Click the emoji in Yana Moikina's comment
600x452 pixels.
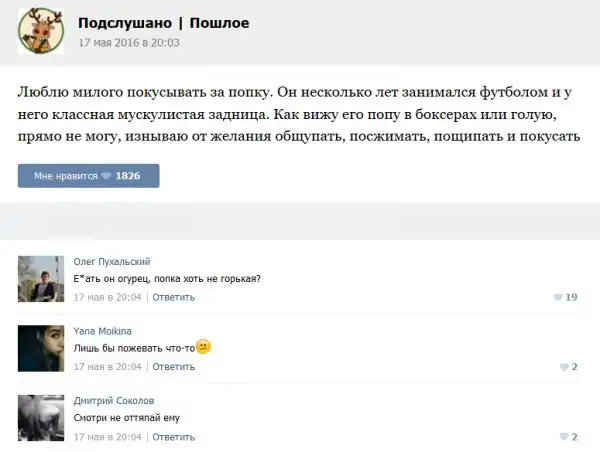[203, 347]
